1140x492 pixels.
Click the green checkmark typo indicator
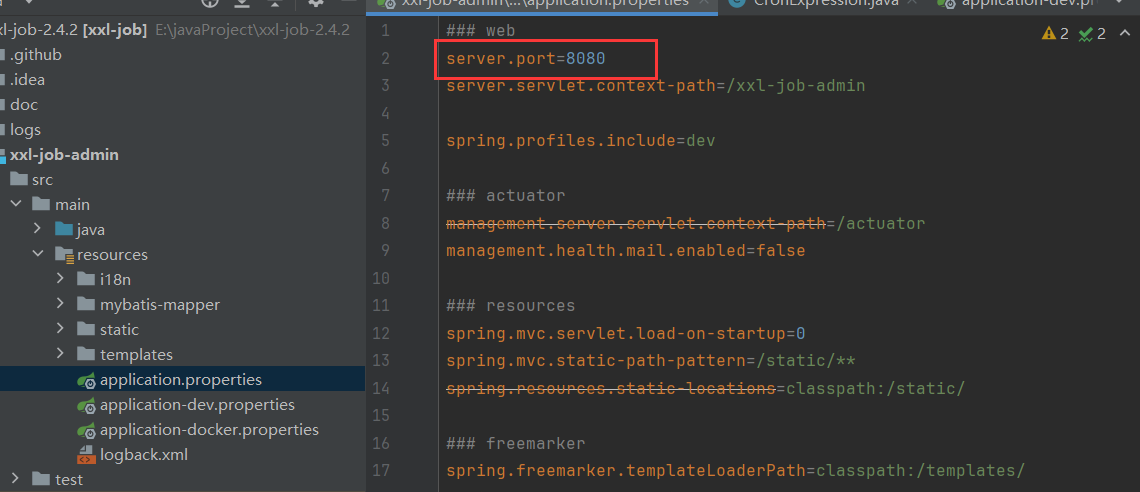point(1086,33)
